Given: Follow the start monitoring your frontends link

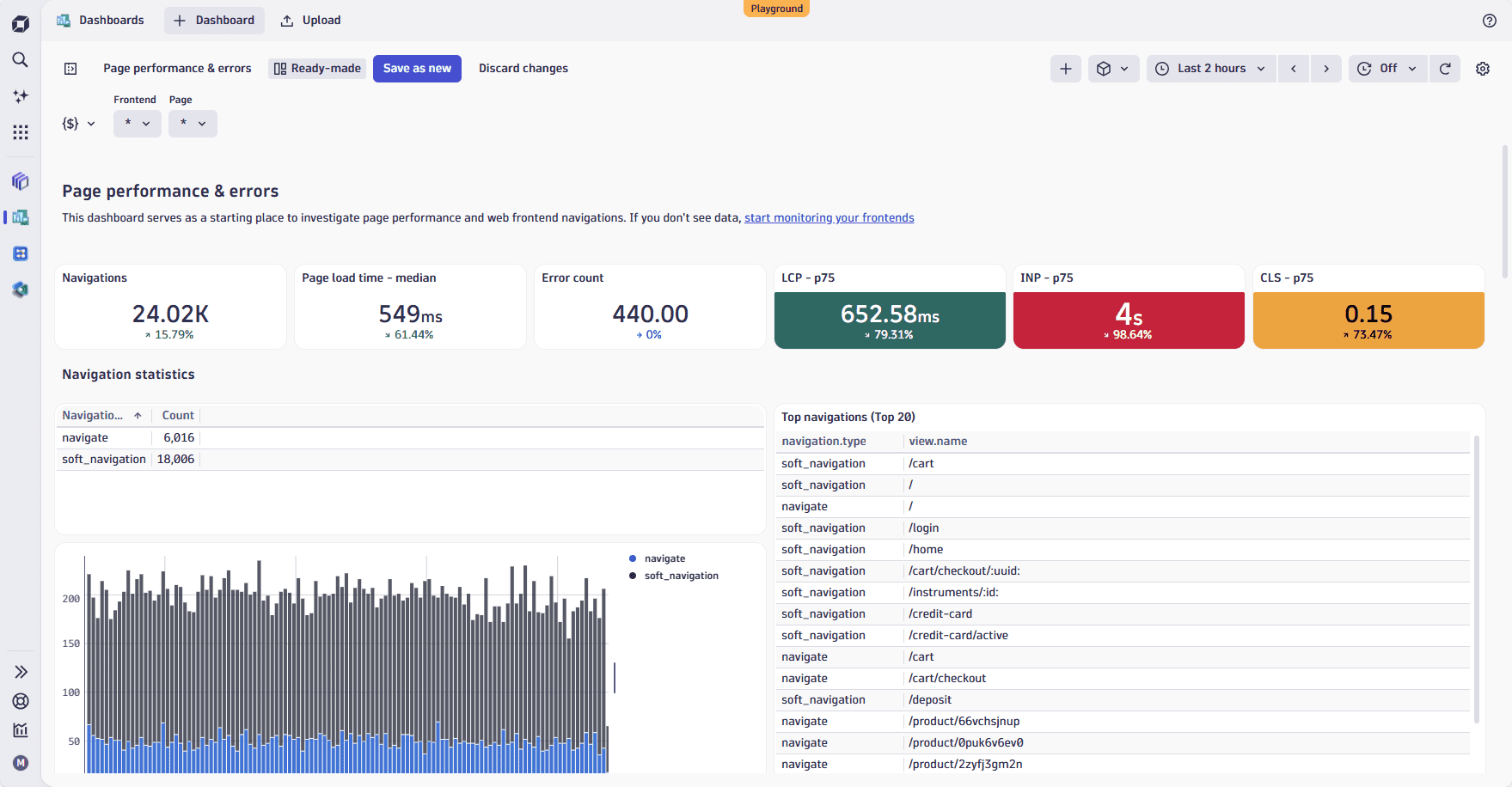Looking at the screenshot, I should pyautogui.click(x=829, y=218).
